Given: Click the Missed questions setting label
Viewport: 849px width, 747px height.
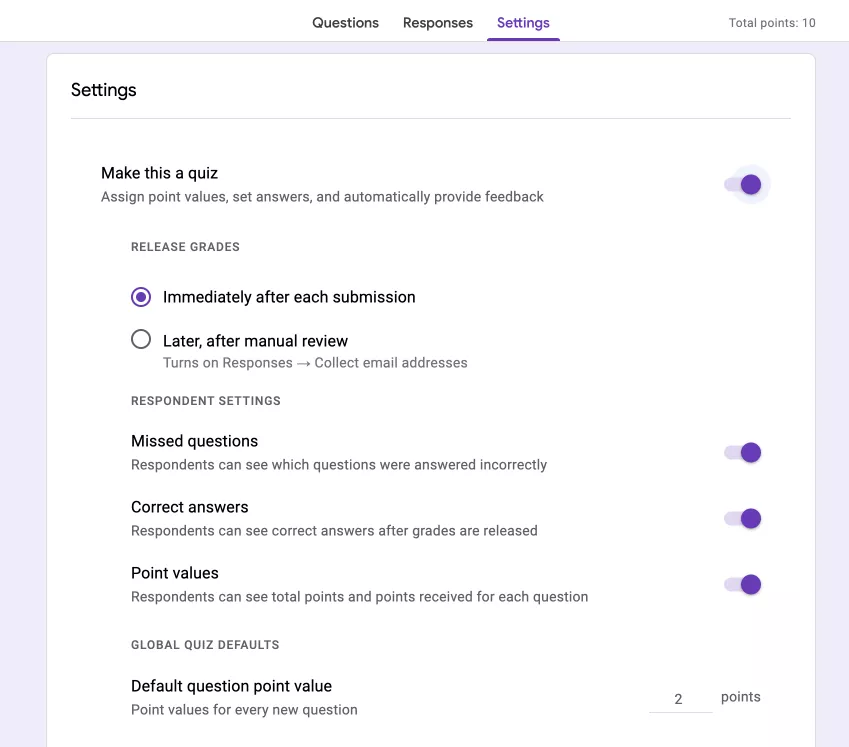Looking at the screenshot, I should [x=194, y=441].
